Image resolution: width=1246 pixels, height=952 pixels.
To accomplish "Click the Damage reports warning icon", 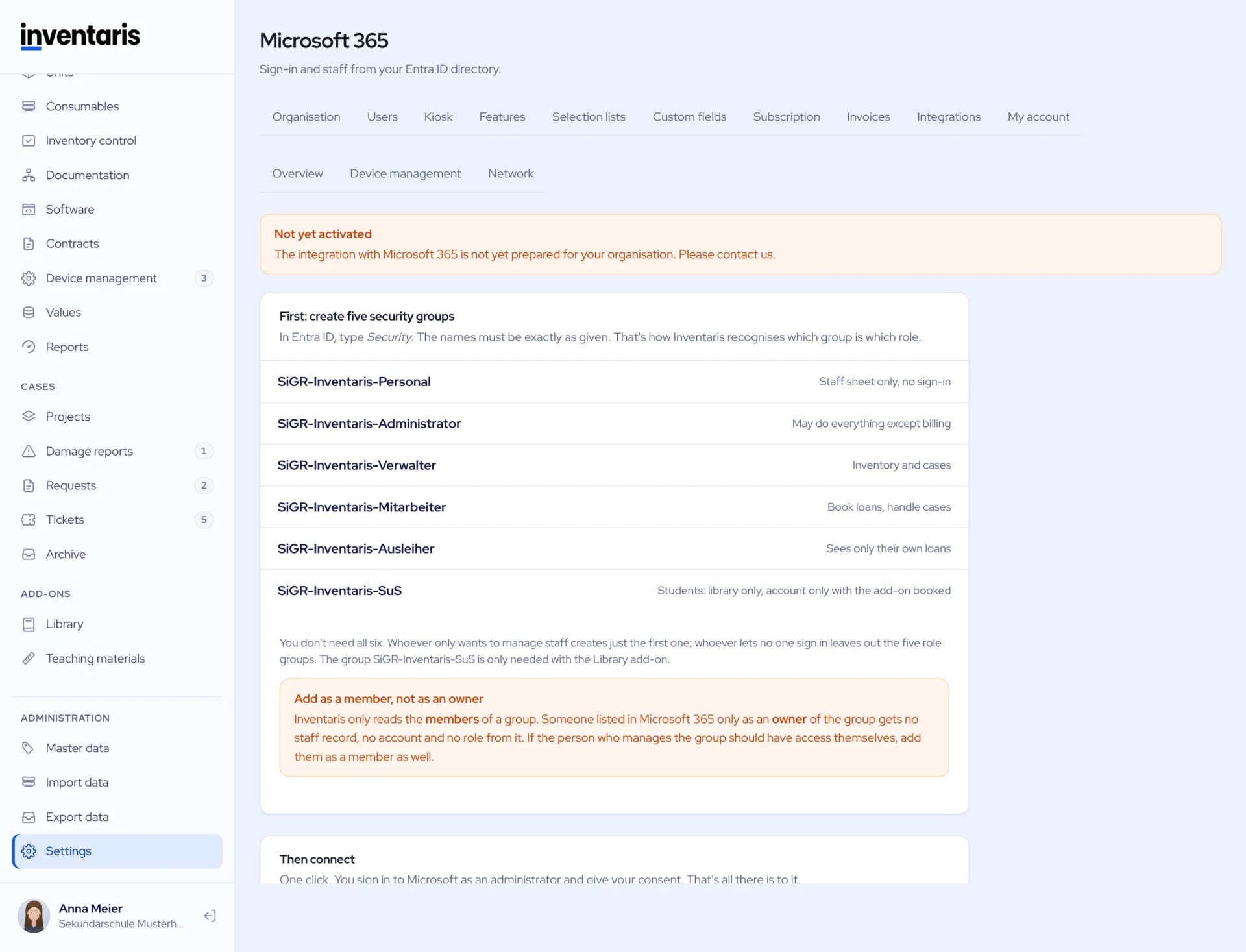I will click(x=29, y=450).
